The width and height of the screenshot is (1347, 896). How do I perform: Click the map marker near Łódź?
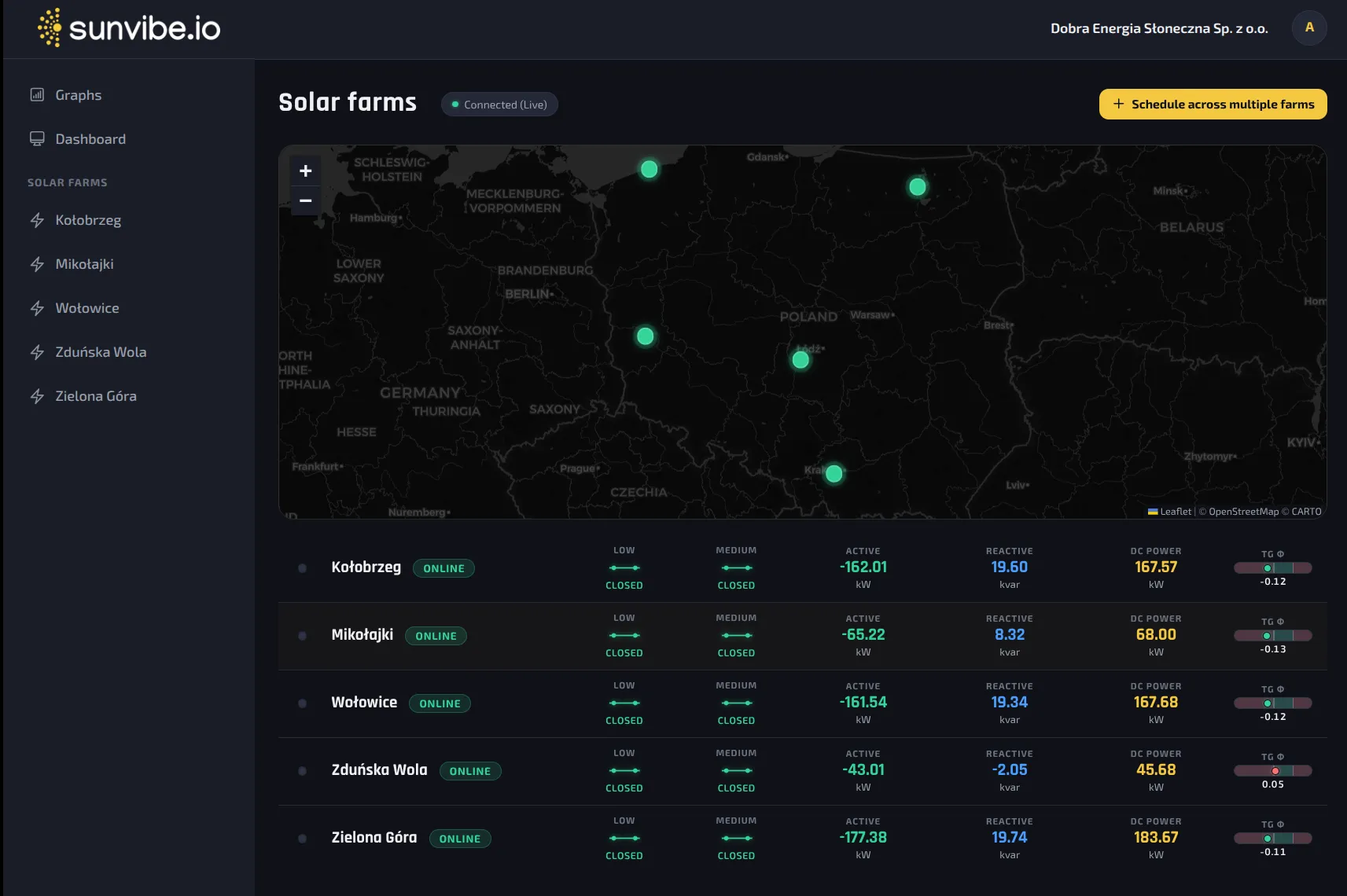click(x=800, y=360)
